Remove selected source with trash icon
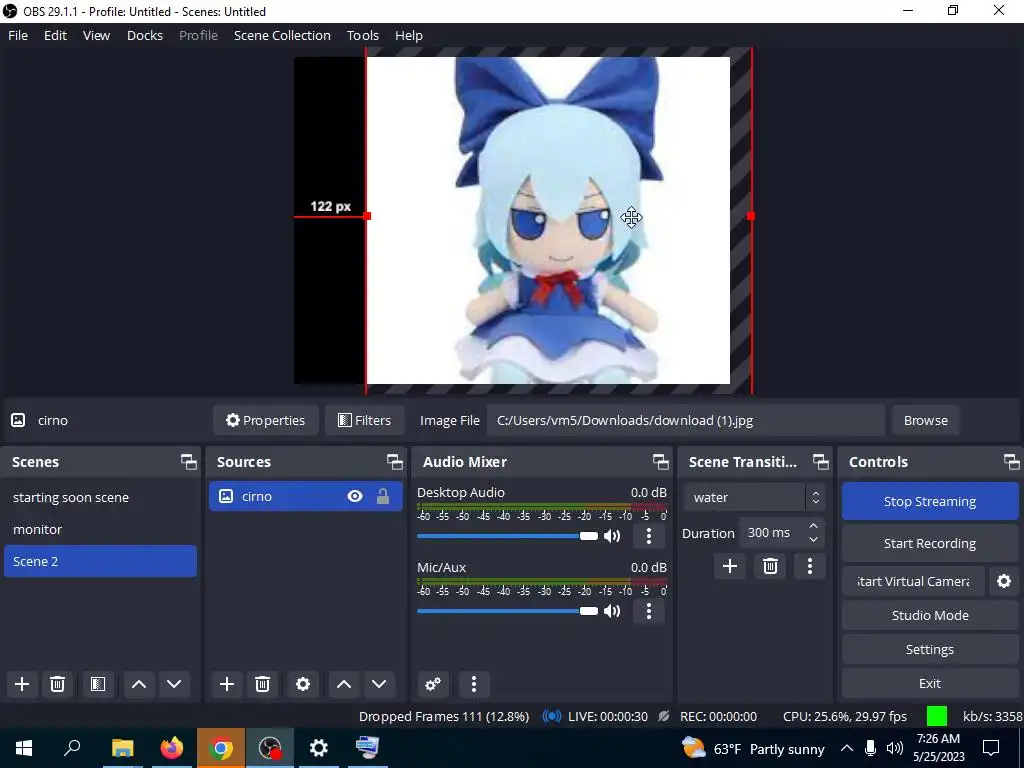 263,684
